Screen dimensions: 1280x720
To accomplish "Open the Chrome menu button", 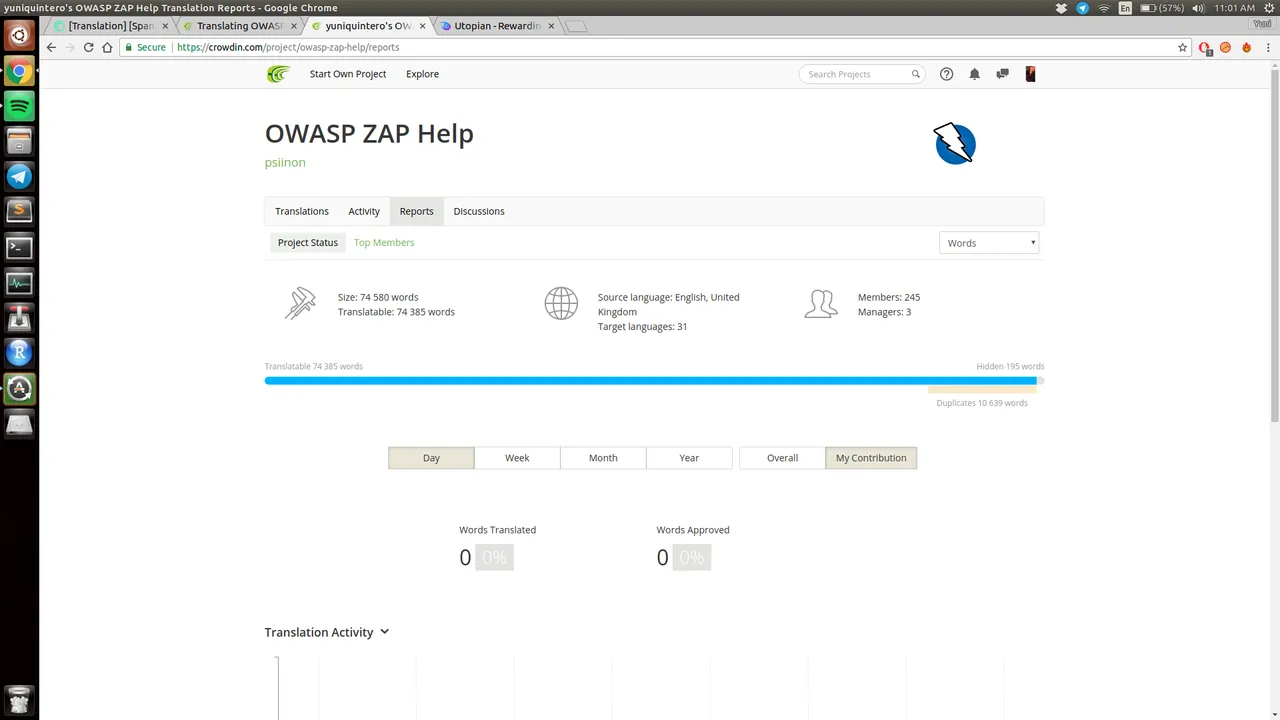I will click(1268, 47).
